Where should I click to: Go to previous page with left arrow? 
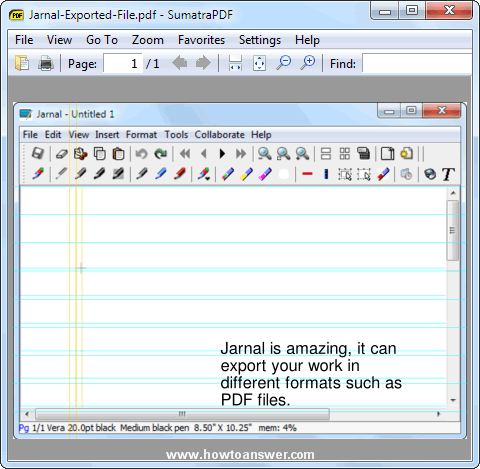(180, 63)
